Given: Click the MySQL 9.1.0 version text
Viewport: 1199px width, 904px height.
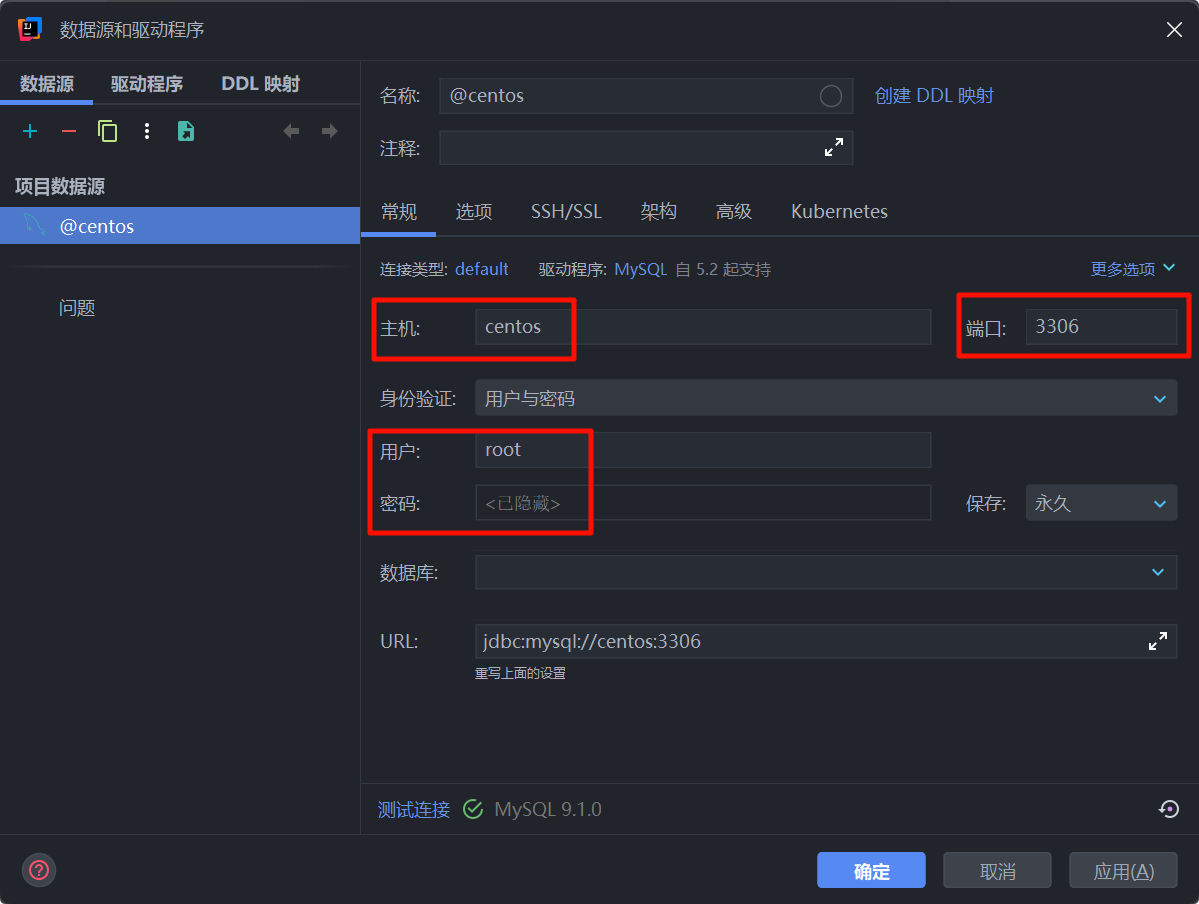Looking at the screenshot, I should (548, 809).
